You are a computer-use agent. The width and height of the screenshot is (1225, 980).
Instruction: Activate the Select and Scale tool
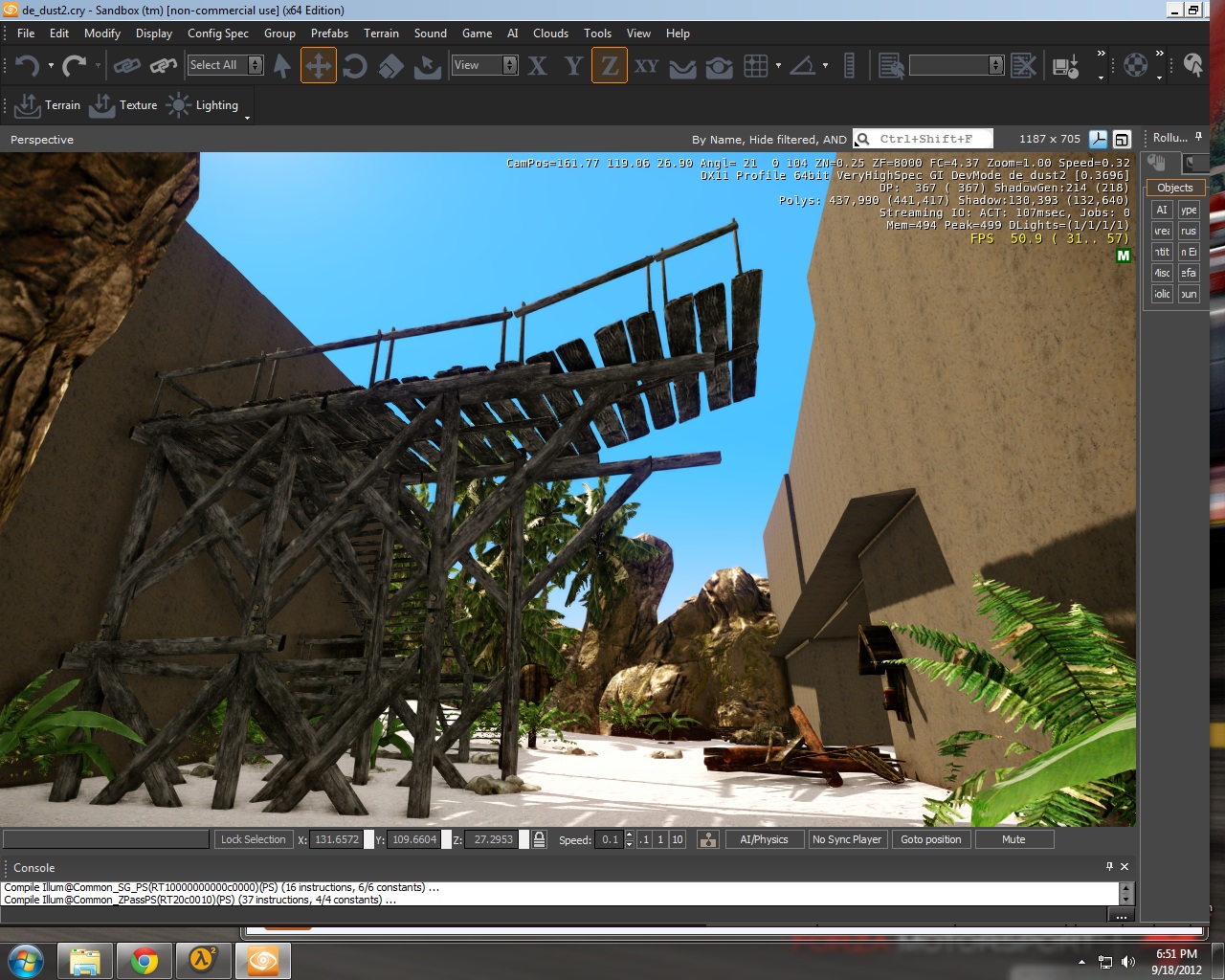(391, 65)
